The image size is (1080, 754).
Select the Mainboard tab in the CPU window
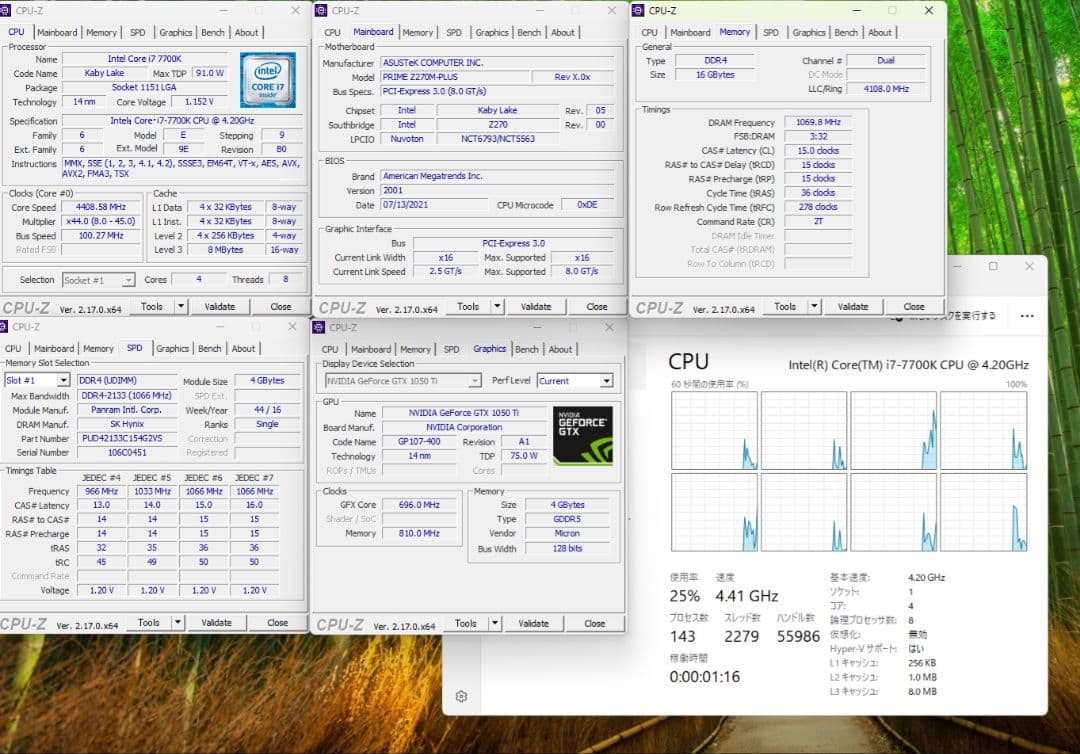57,32
